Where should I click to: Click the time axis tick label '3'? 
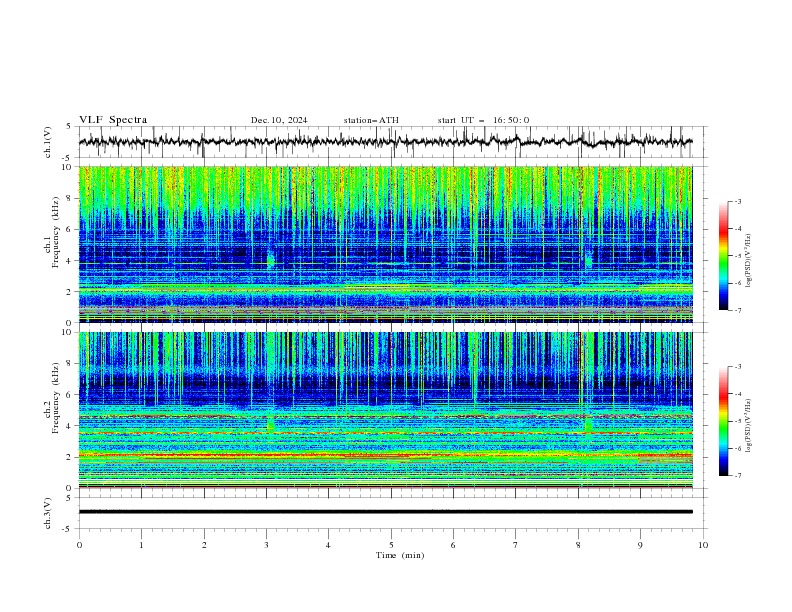(x=266, y=545)
